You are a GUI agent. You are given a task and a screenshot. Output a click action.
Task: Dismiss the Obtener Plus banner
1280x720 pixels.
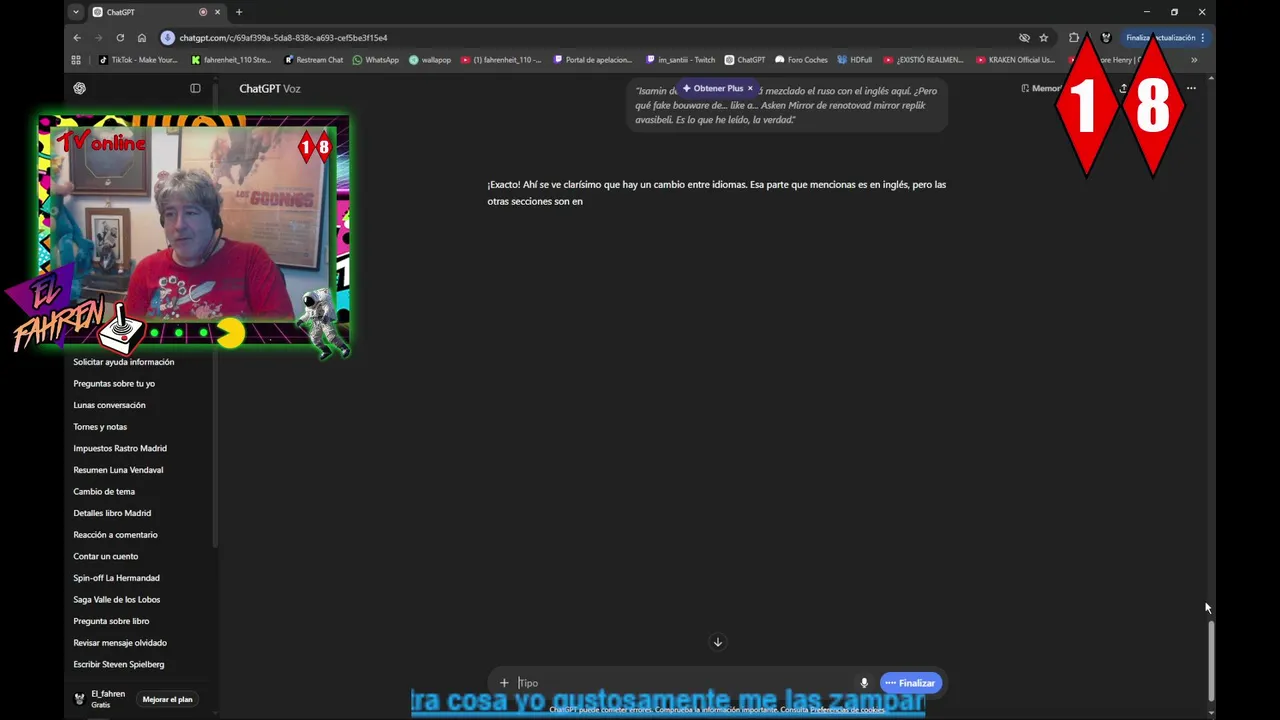click(750, 88)
